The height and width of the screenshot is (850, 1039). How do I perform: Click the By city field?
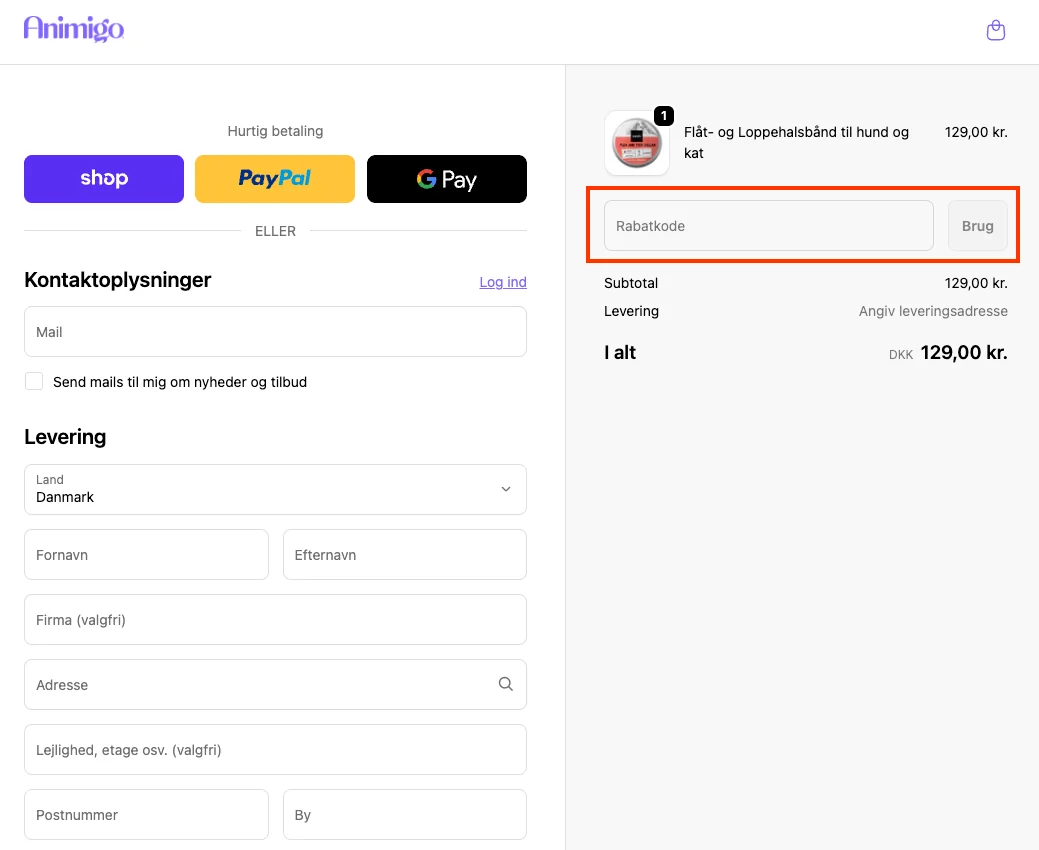pyautogui.click(x=404, y=815)
